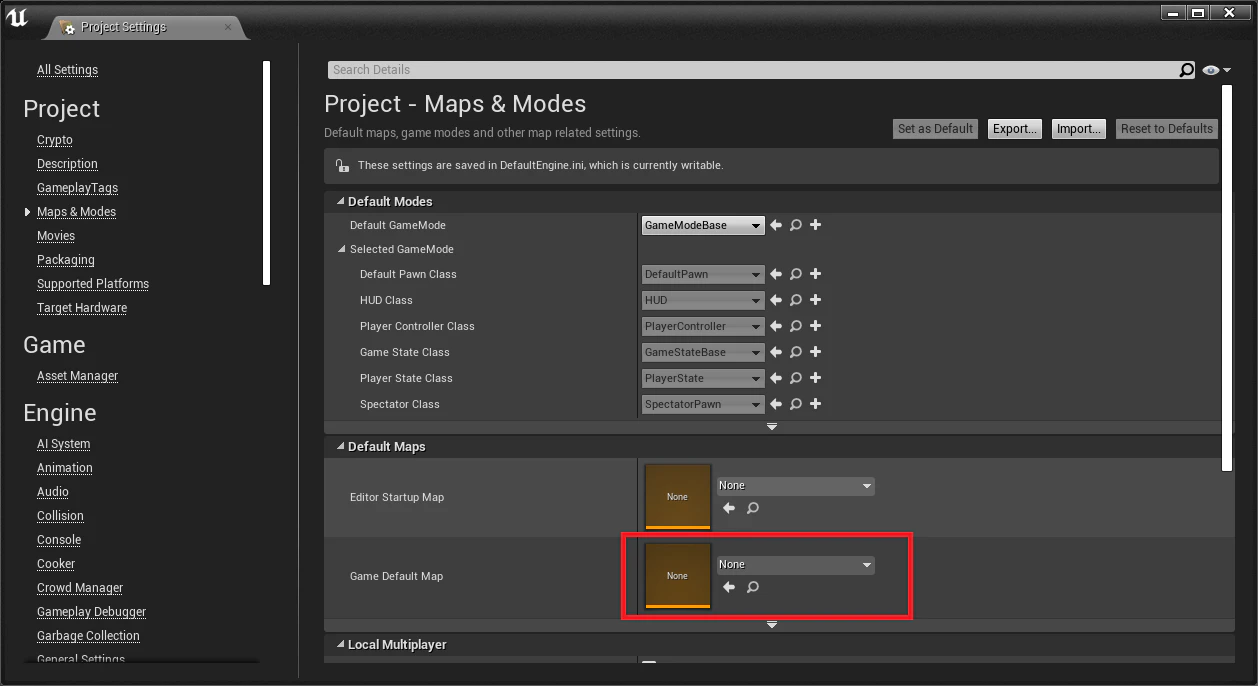The width and height of the screenshot is (1258, 686).
Task: Open Maps & Modes settings category
Action: [76, 212]
